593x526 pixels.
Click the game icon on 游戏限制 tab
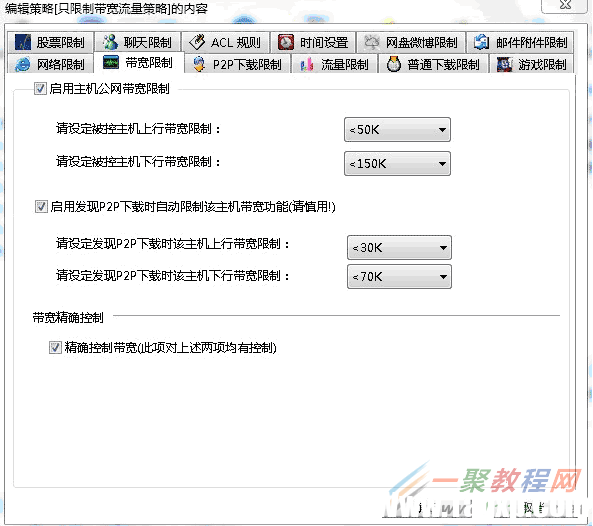(504, 64)
